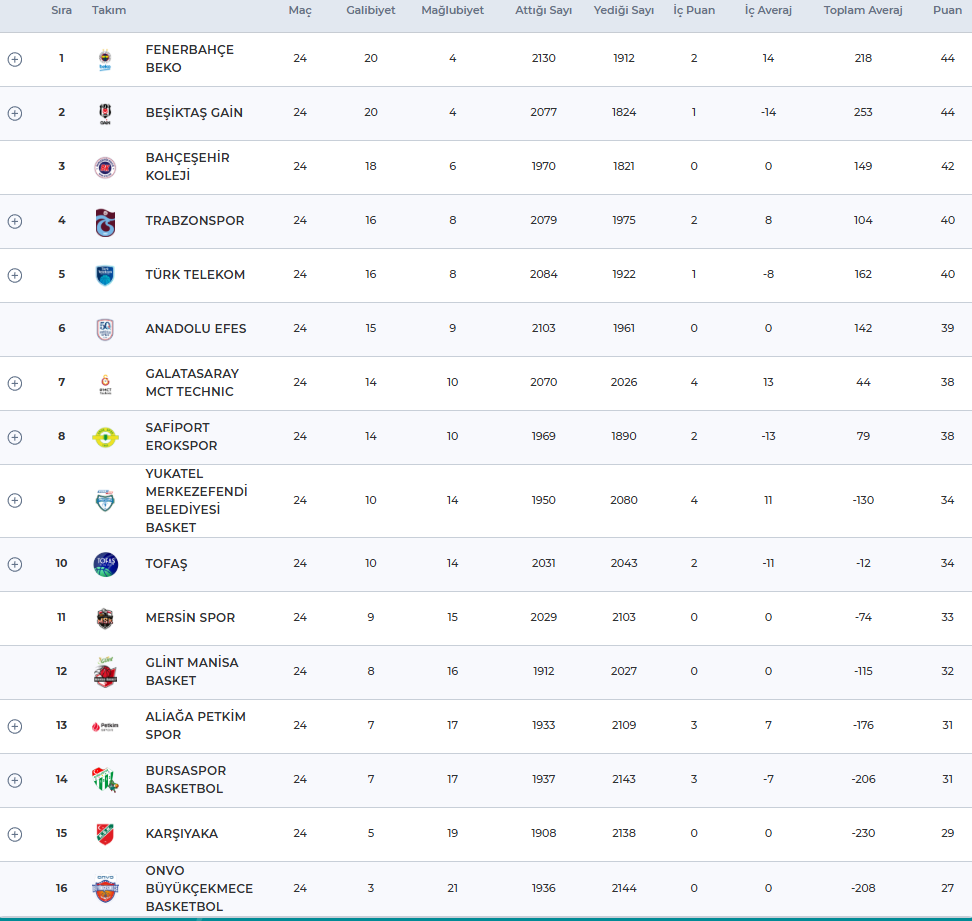Sort by the Galibiyet column header
Image resolution: width=972 pixels, height=921 pixels.
pyautogui.click(x=370, y=10)
